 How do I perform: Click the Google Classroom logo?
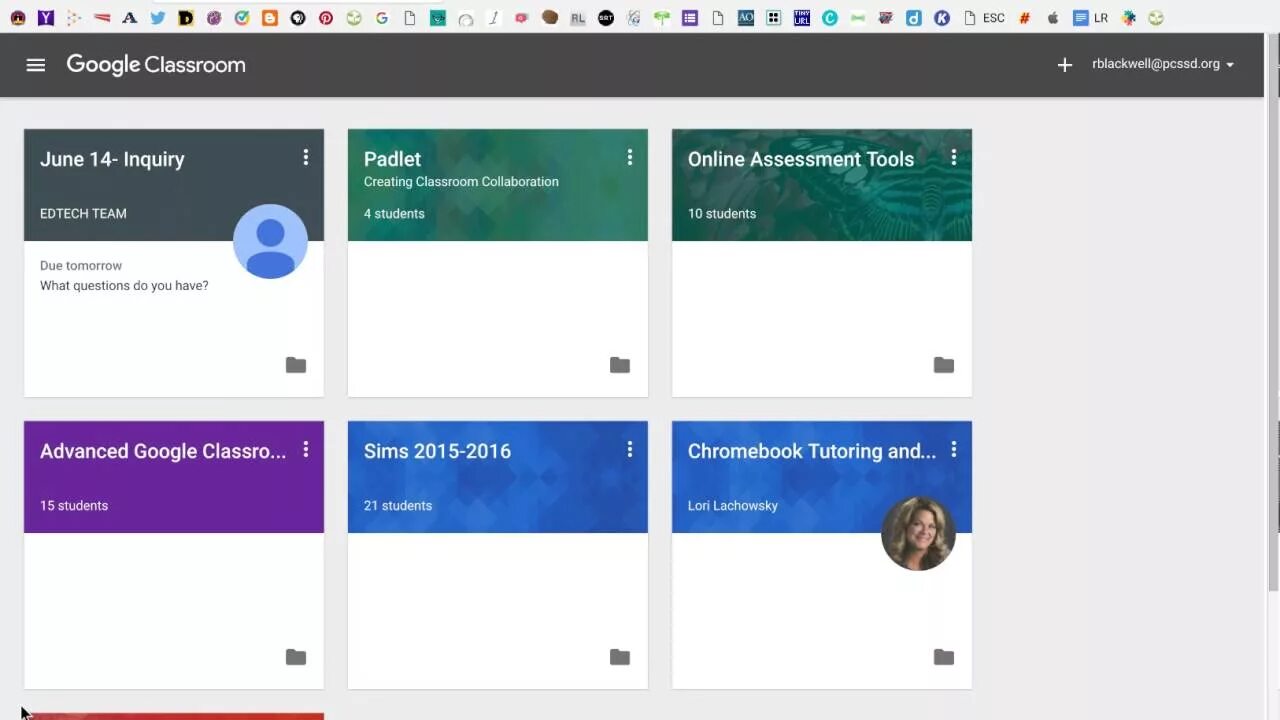pyautogui.click(x=156, y=65)
